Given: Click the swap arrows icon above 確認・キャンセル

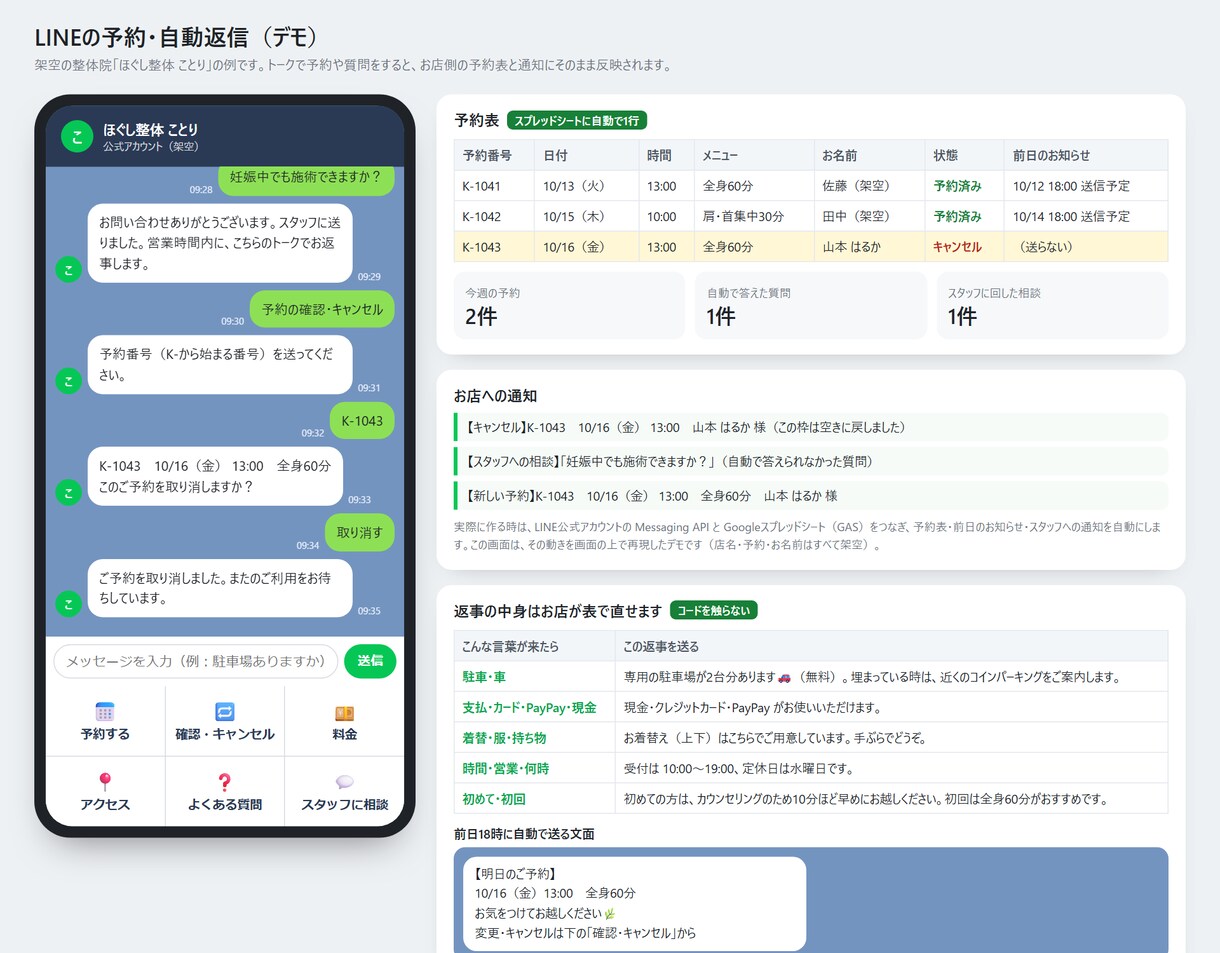Looking at the screenshot, I should pos(225,712).
